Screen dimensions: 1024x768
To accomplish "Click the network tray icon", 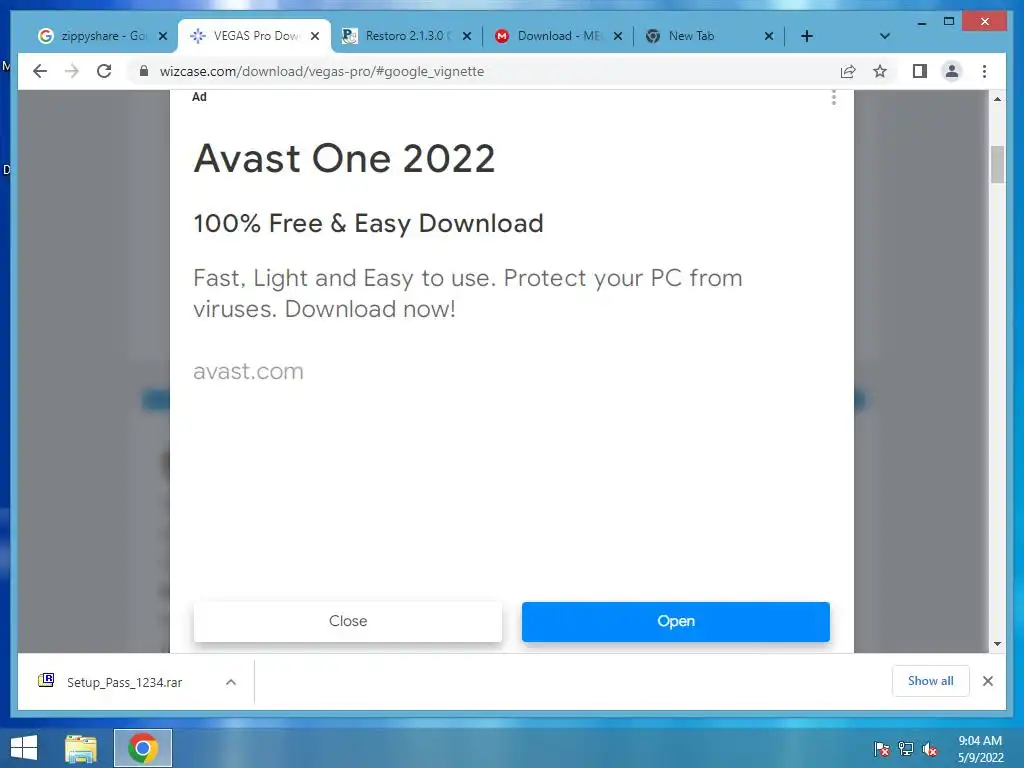I will [x=906, y=749].
